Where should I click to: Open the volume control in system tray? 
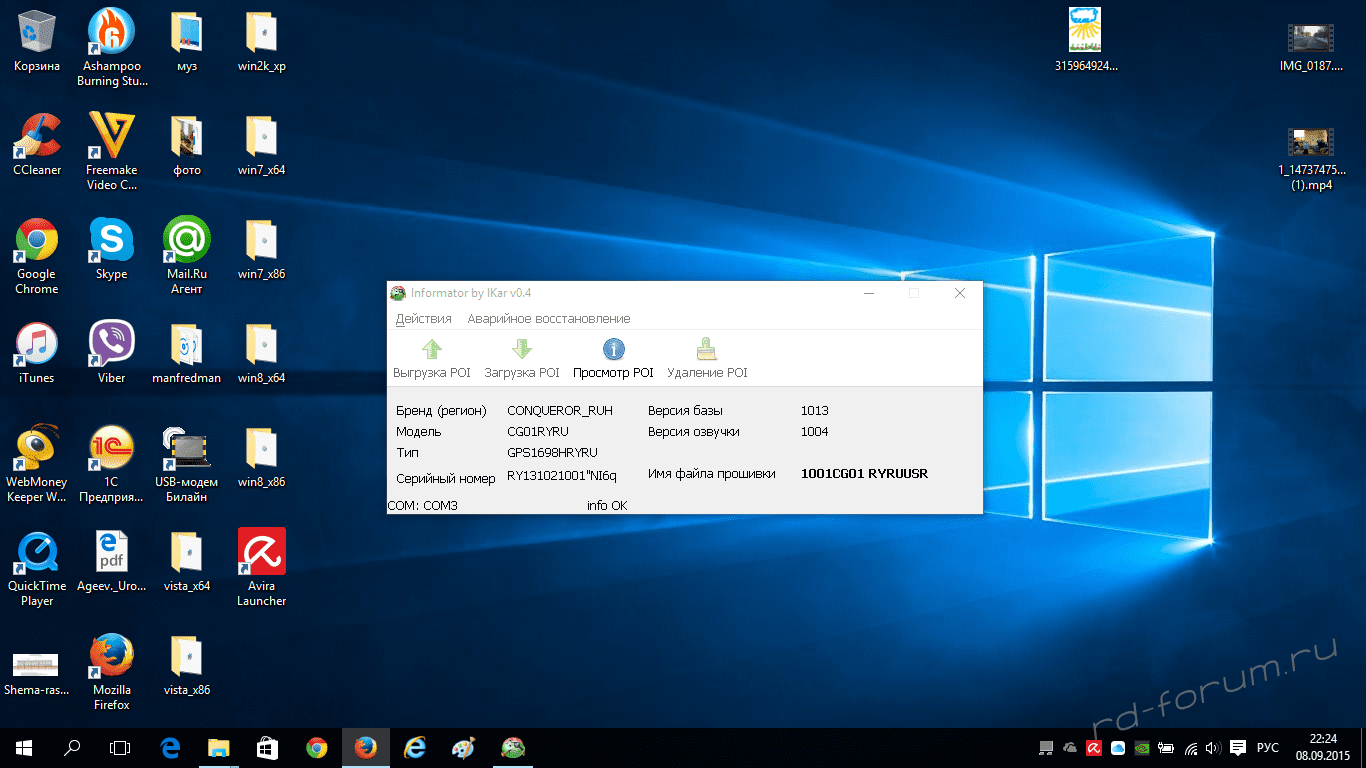[x=1213, y=748]
